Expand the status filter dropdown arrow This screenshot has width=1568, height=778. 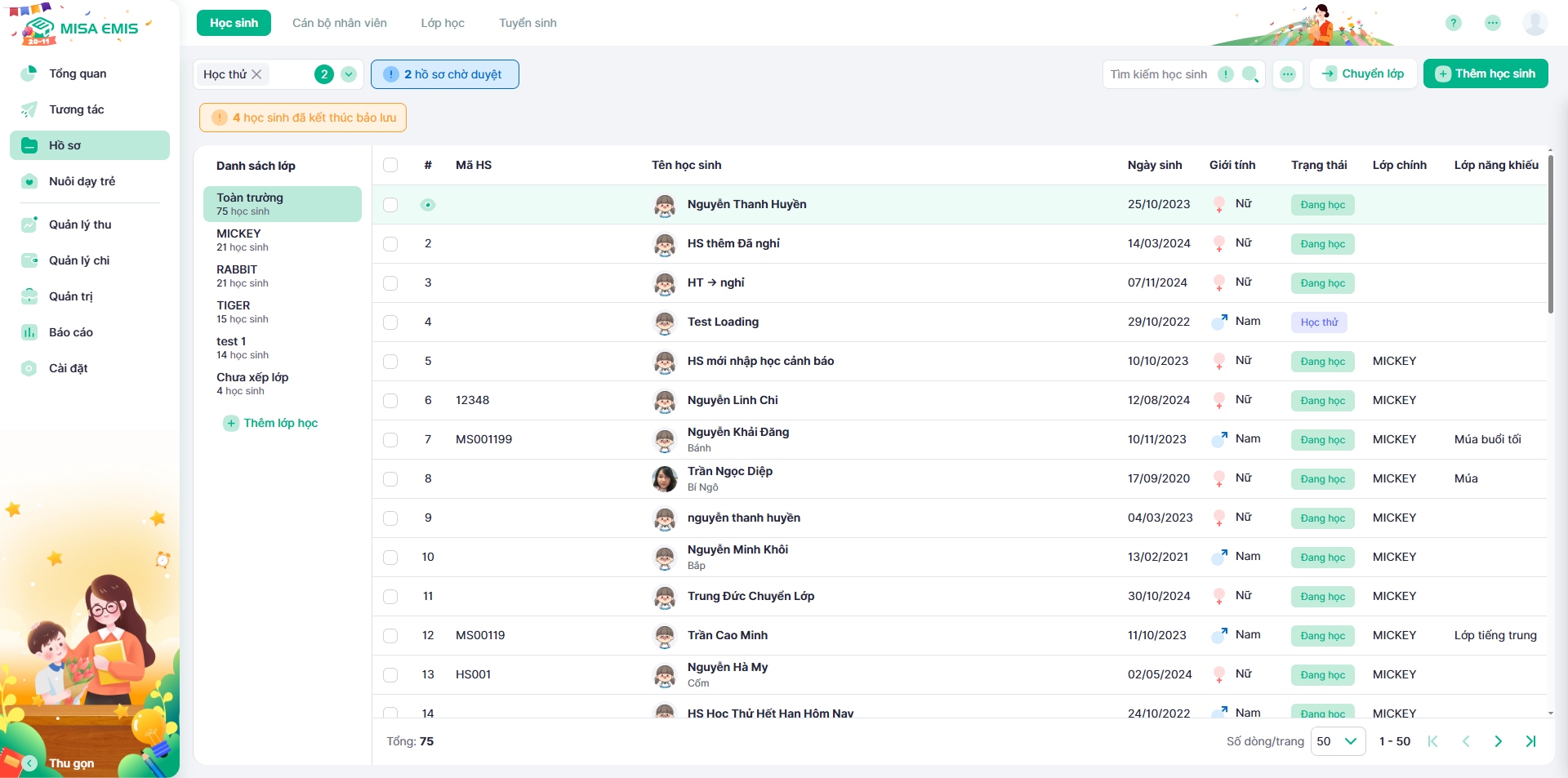tap(349, 74)
